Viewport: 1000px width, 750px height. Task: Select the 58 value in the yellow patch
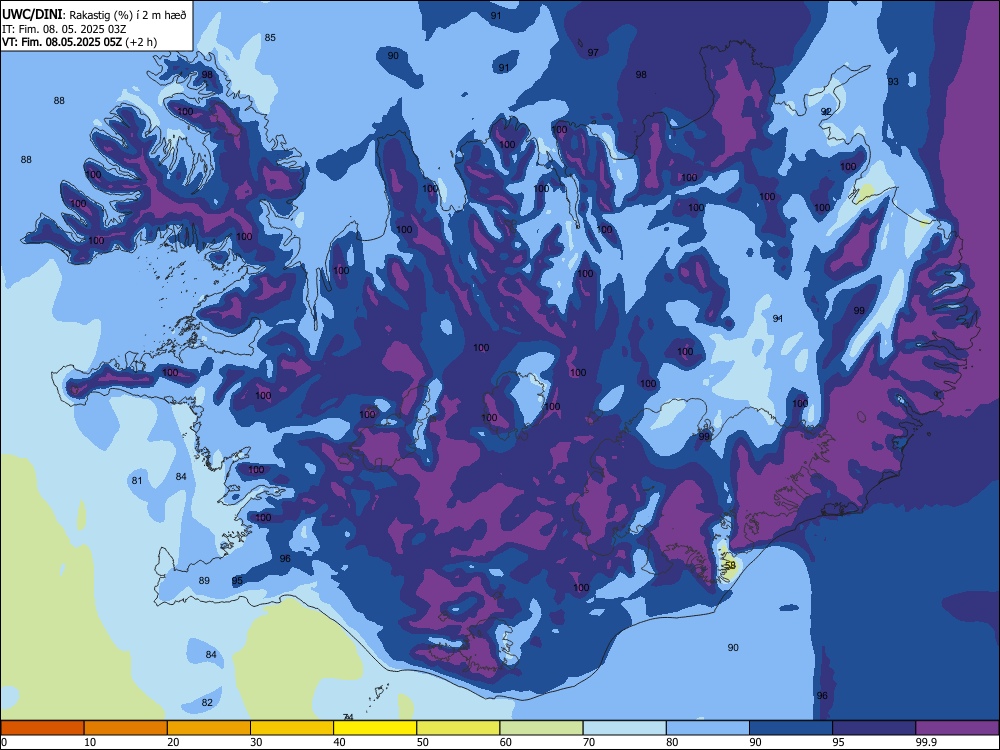731,565
